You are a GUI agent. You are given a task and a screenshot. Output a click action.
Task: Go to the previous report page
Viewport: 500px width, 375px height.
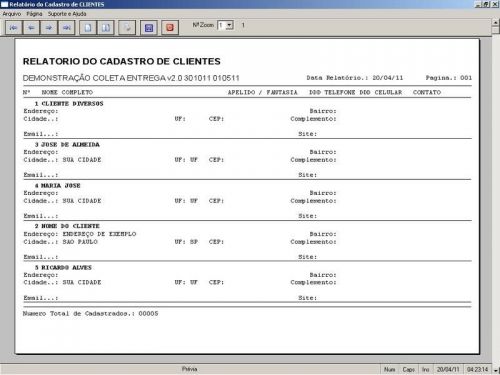(31, 28)
